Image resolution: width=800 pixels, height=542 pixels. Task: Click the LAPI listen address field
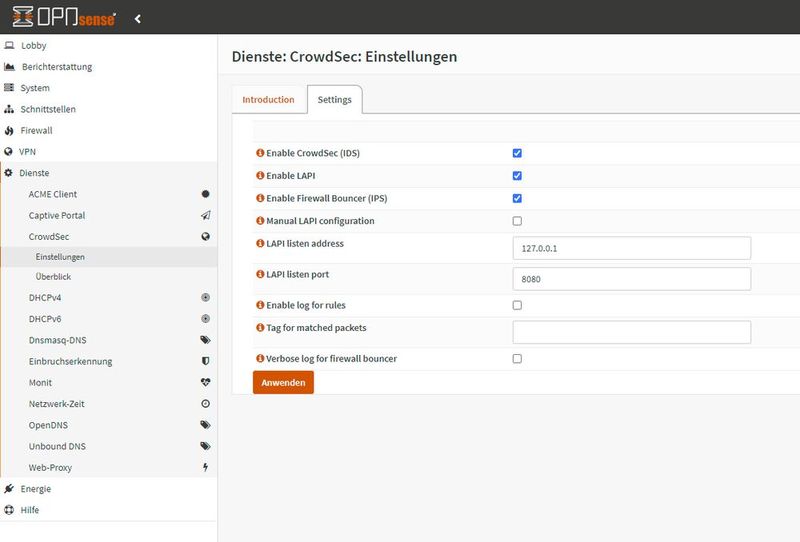tap(632, 249)
